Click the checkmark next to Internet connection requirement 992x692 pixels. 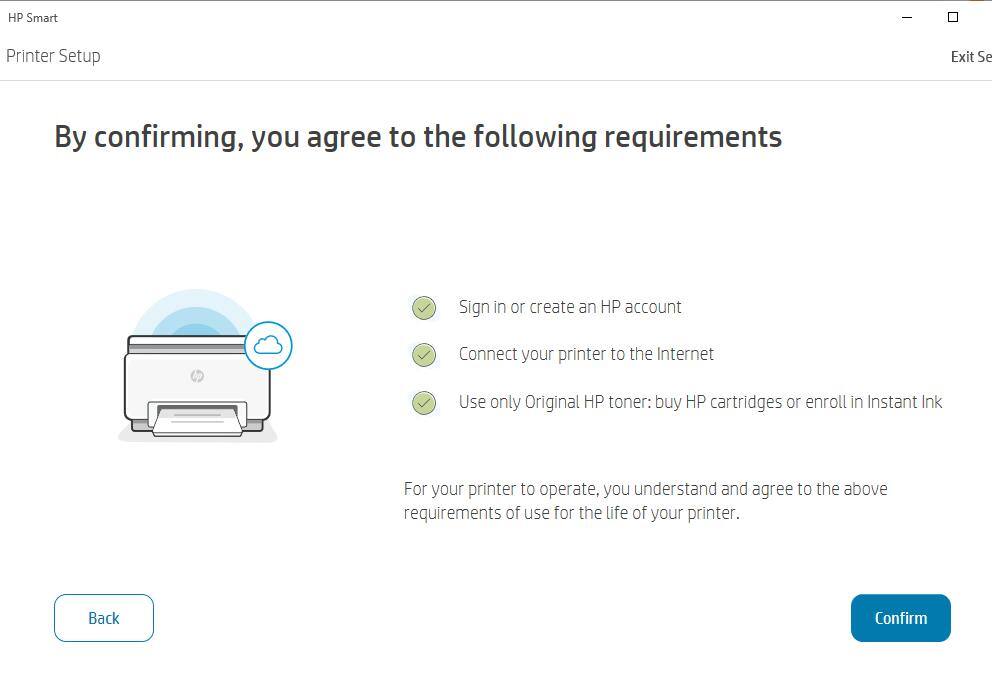pyautogui.click(x=423, y=355)
